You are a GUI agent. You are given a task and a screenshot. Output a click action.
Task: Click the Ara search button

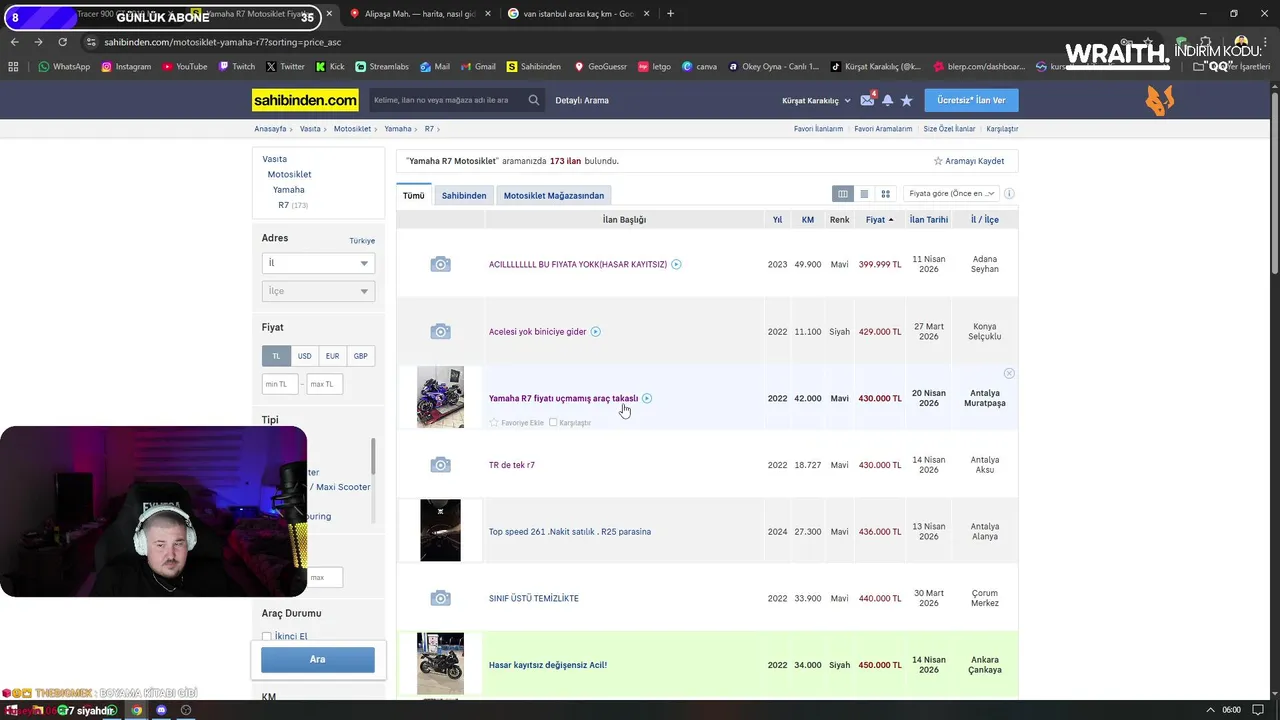pos(318,659)
